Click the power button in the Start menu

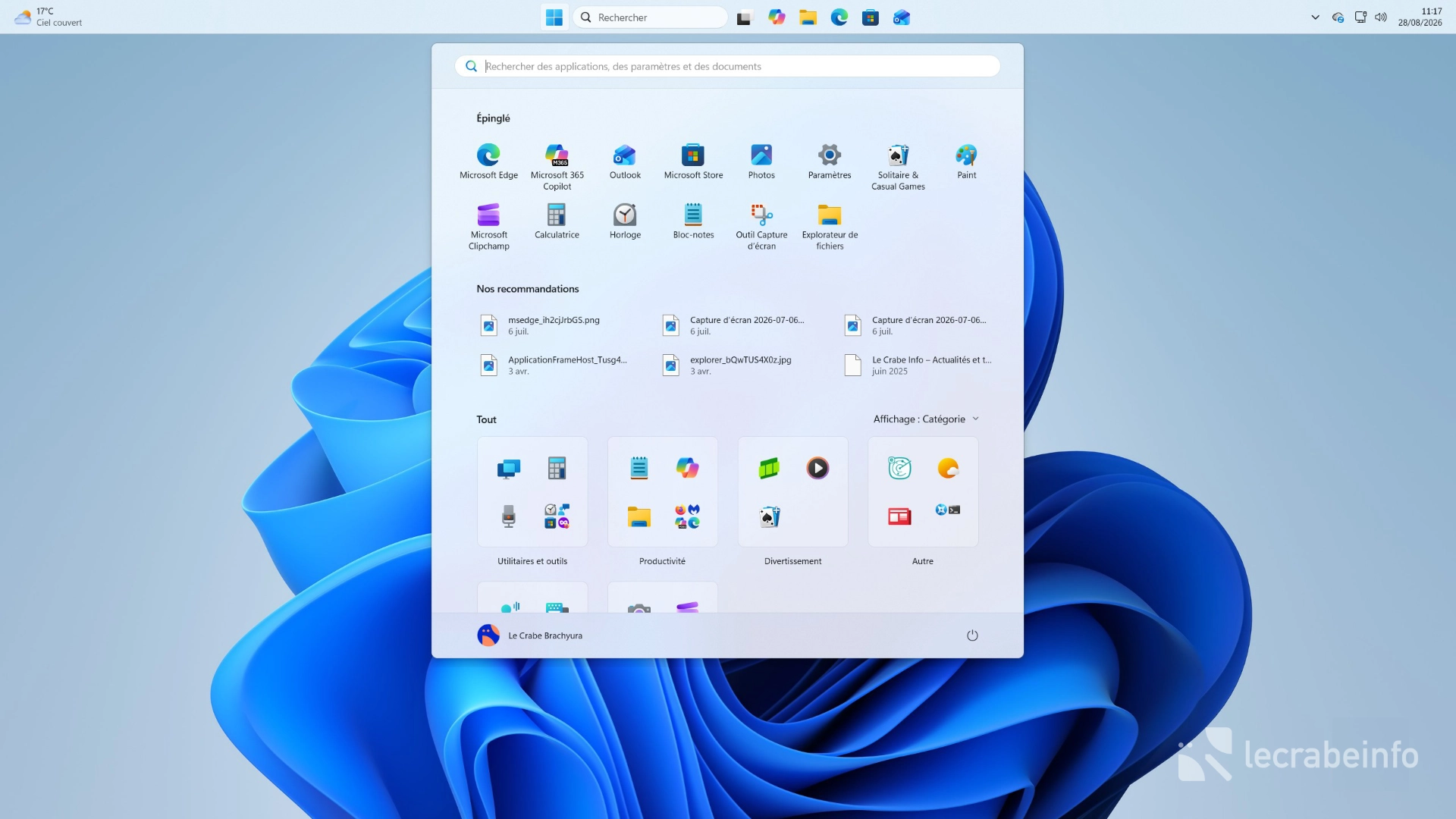972,635
